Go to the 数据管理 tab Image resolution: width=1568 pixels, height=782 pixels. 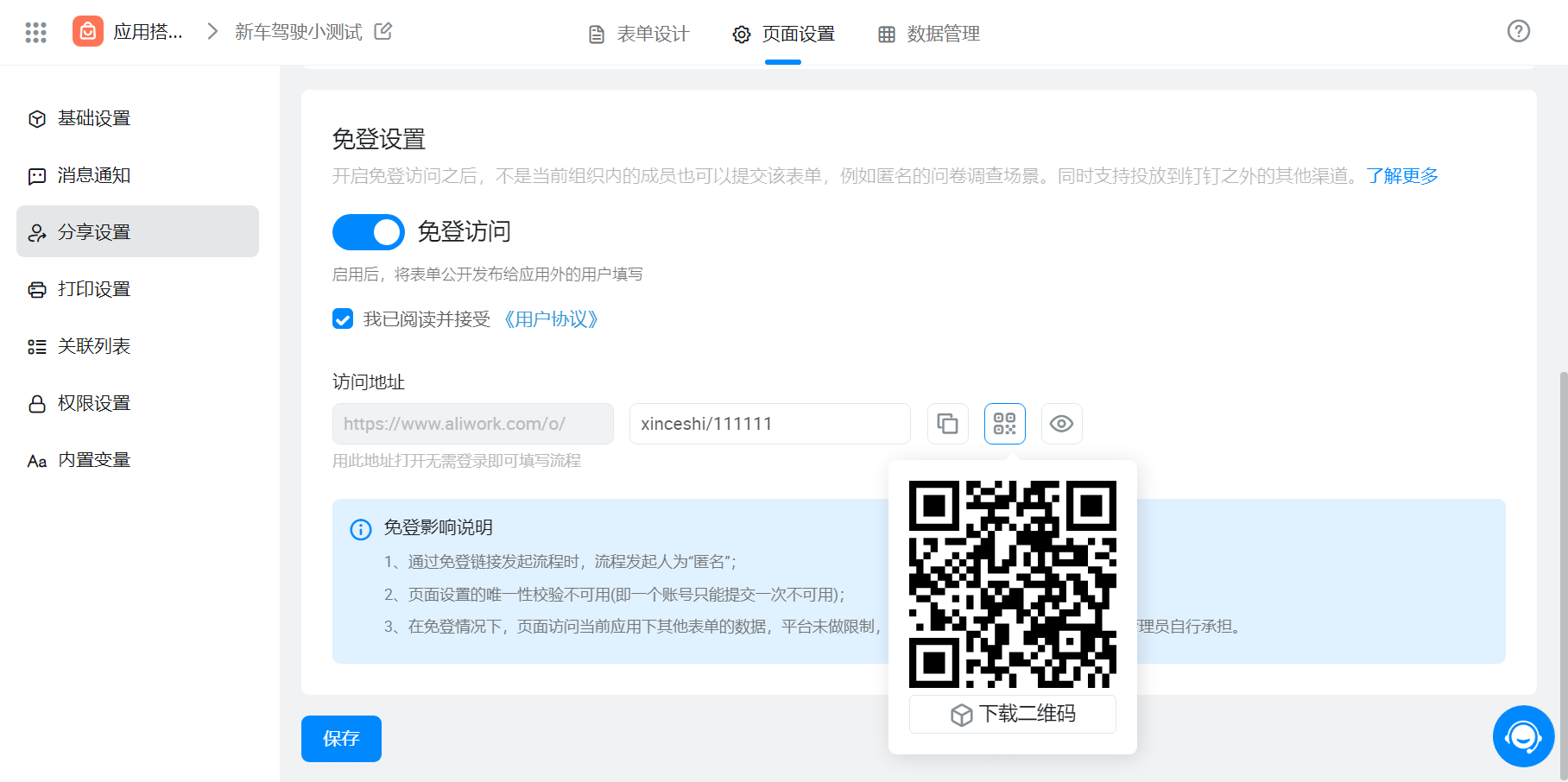[929, 34]
